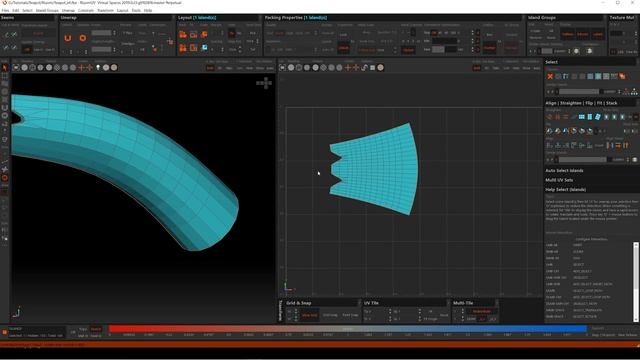Click the red-to-blue stretch color gradient bar
Viewport: 640px width, 360px height.
click(348, 329)
